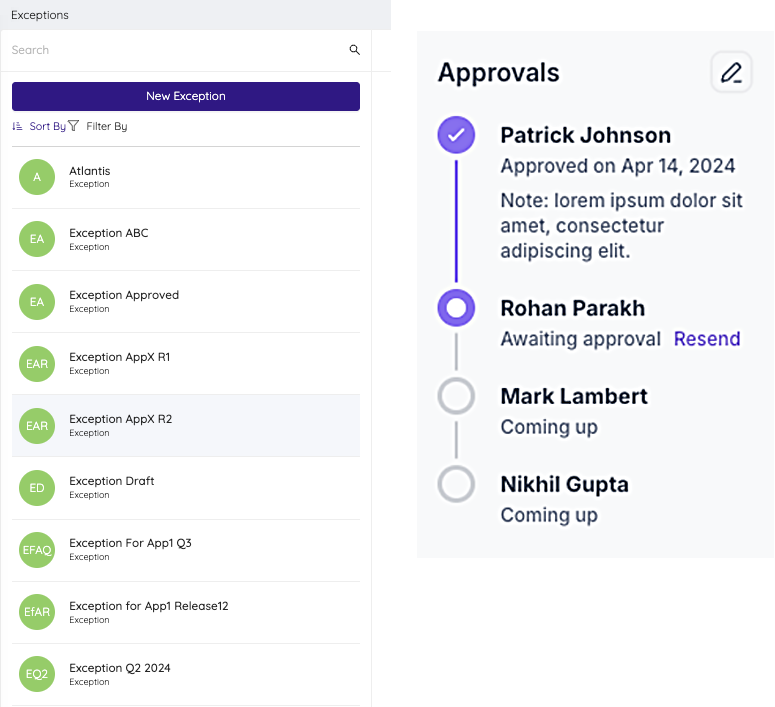Click Nikhil Gupta's pending step circle
The width and height of the screenshot is (775, 707).
456,484
